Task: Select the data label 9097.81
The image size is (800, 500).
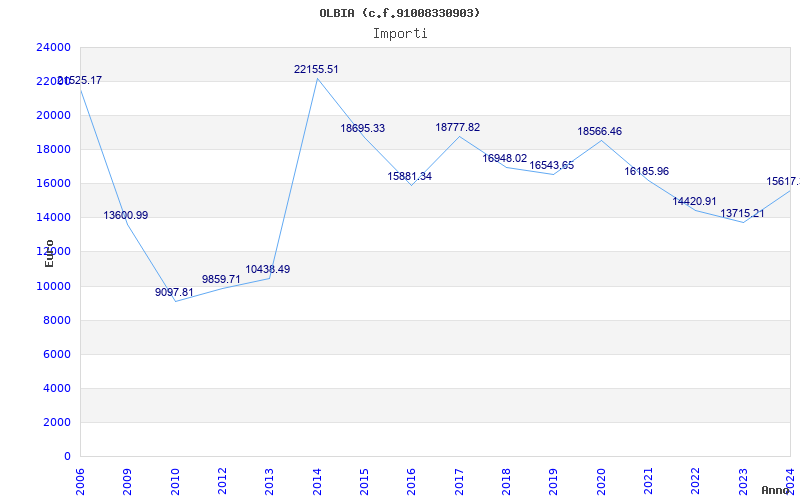Action: [x=174, y=292]
